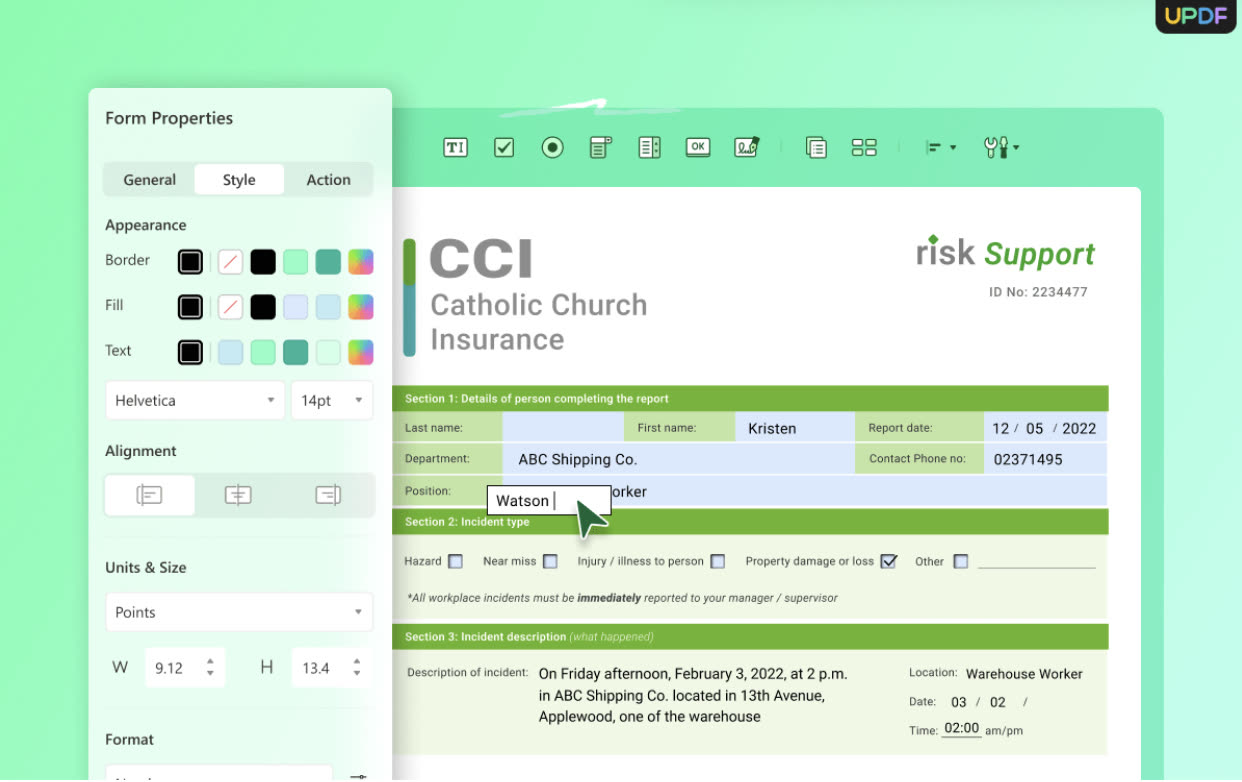Click the Time field showing 02:00
1242x782 pixels.
click(x=961, y=729)
